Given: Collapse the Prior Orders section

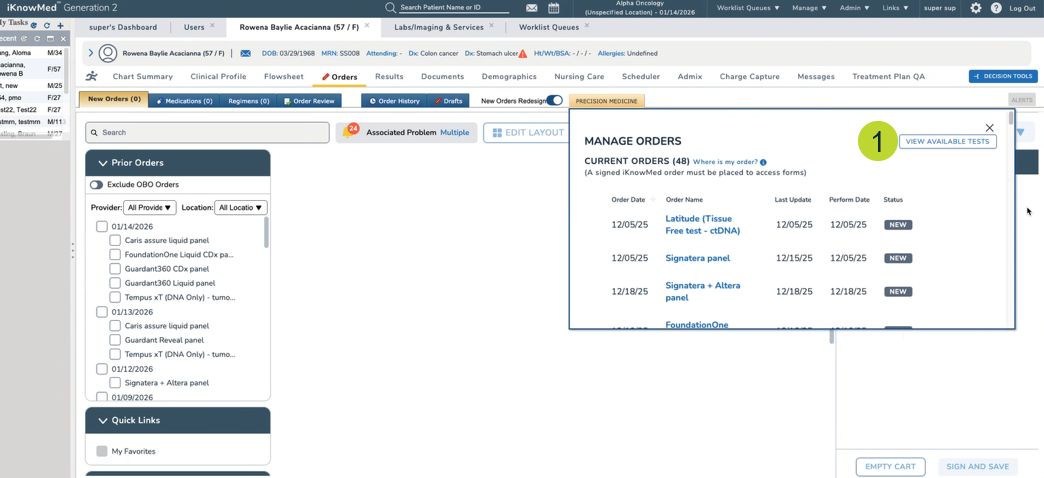Looking at the screenshot, I should pos(103,163).
